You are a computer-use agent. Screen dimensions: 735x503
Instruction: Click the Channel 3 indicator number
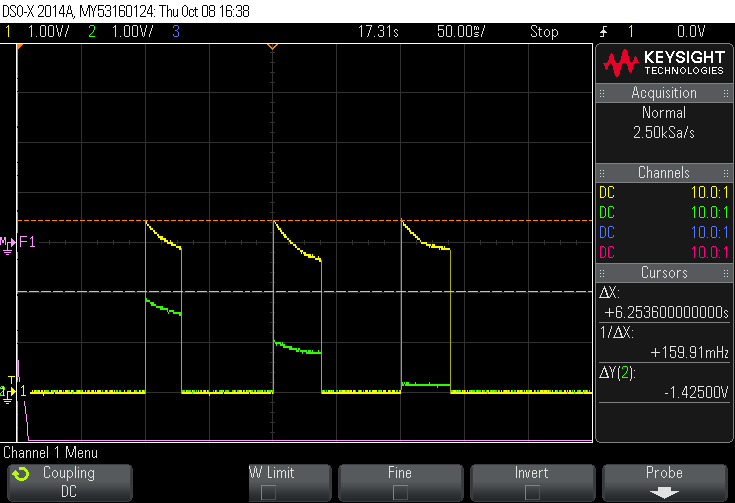coord(176,32)
